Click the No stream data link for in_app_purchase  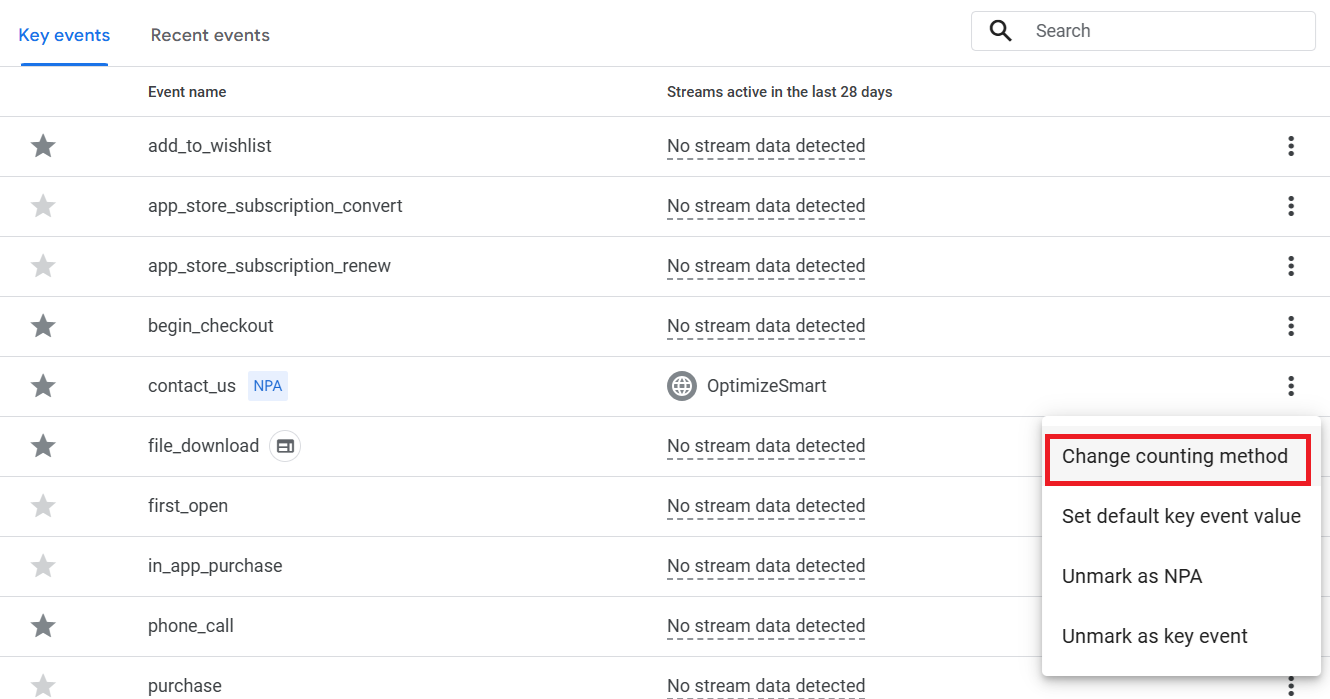(x=766, y=566)
